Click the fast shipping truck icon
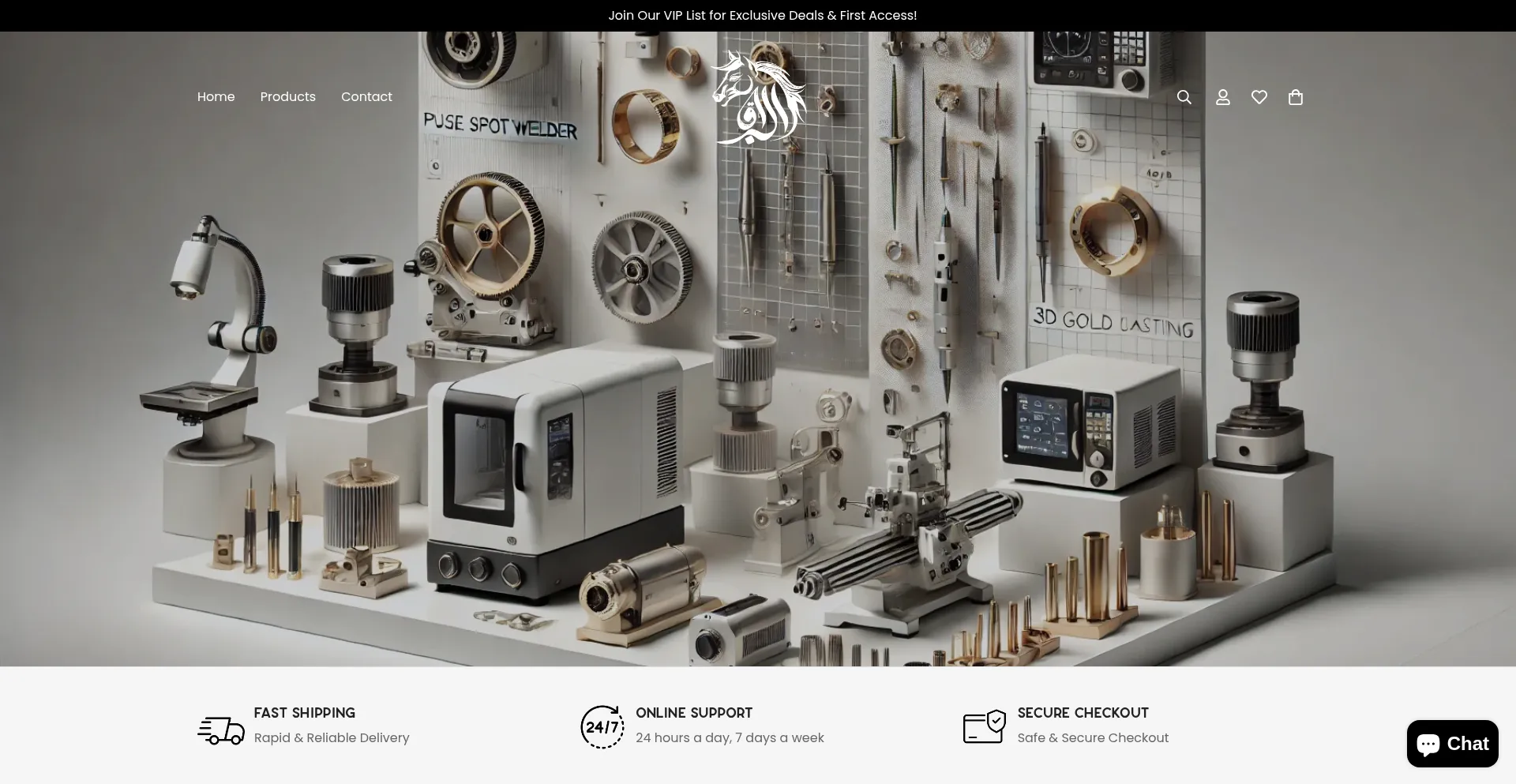Viewport: 1516px width, 784px height. [221, 731]
